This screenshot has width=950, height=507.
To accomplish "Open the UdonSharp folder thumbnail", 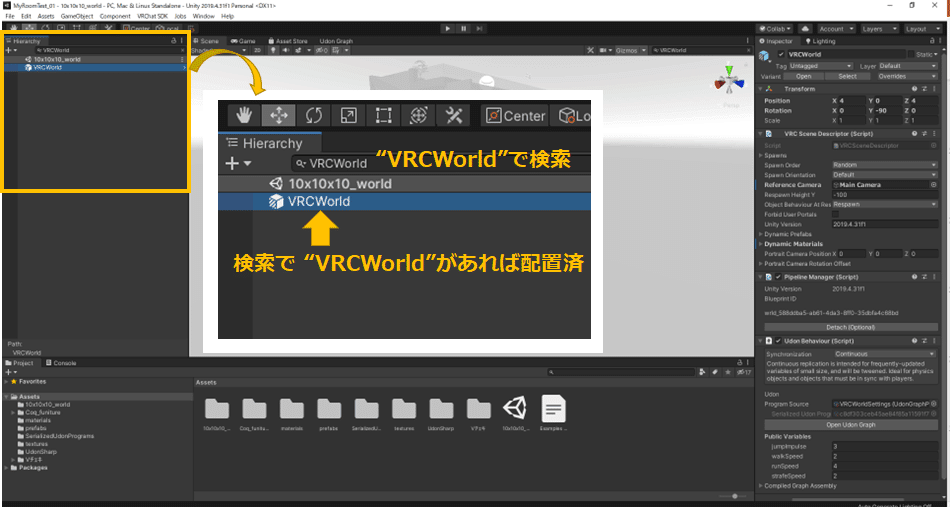I will click(441, 409).
